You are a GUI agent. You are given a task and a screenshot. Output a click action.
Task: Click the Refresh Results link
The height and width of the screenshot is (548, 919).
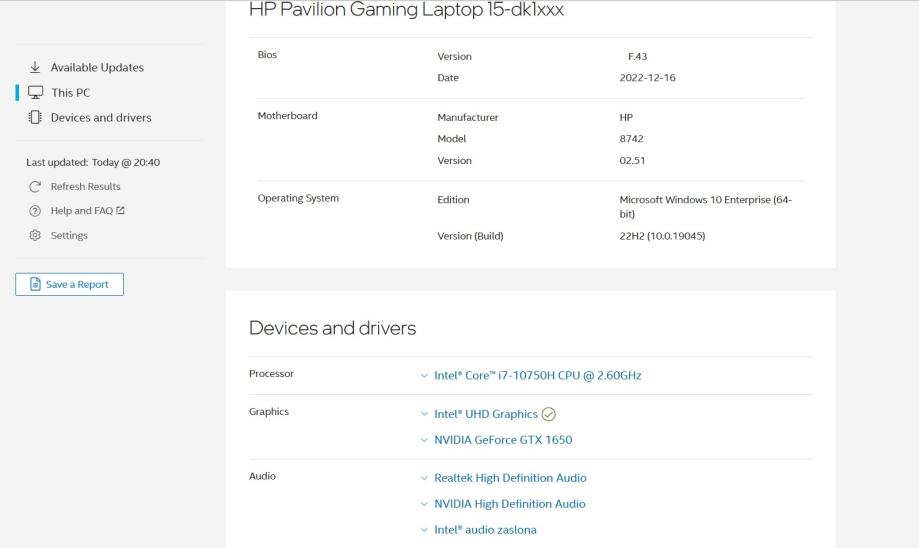(x=85, y=187)
